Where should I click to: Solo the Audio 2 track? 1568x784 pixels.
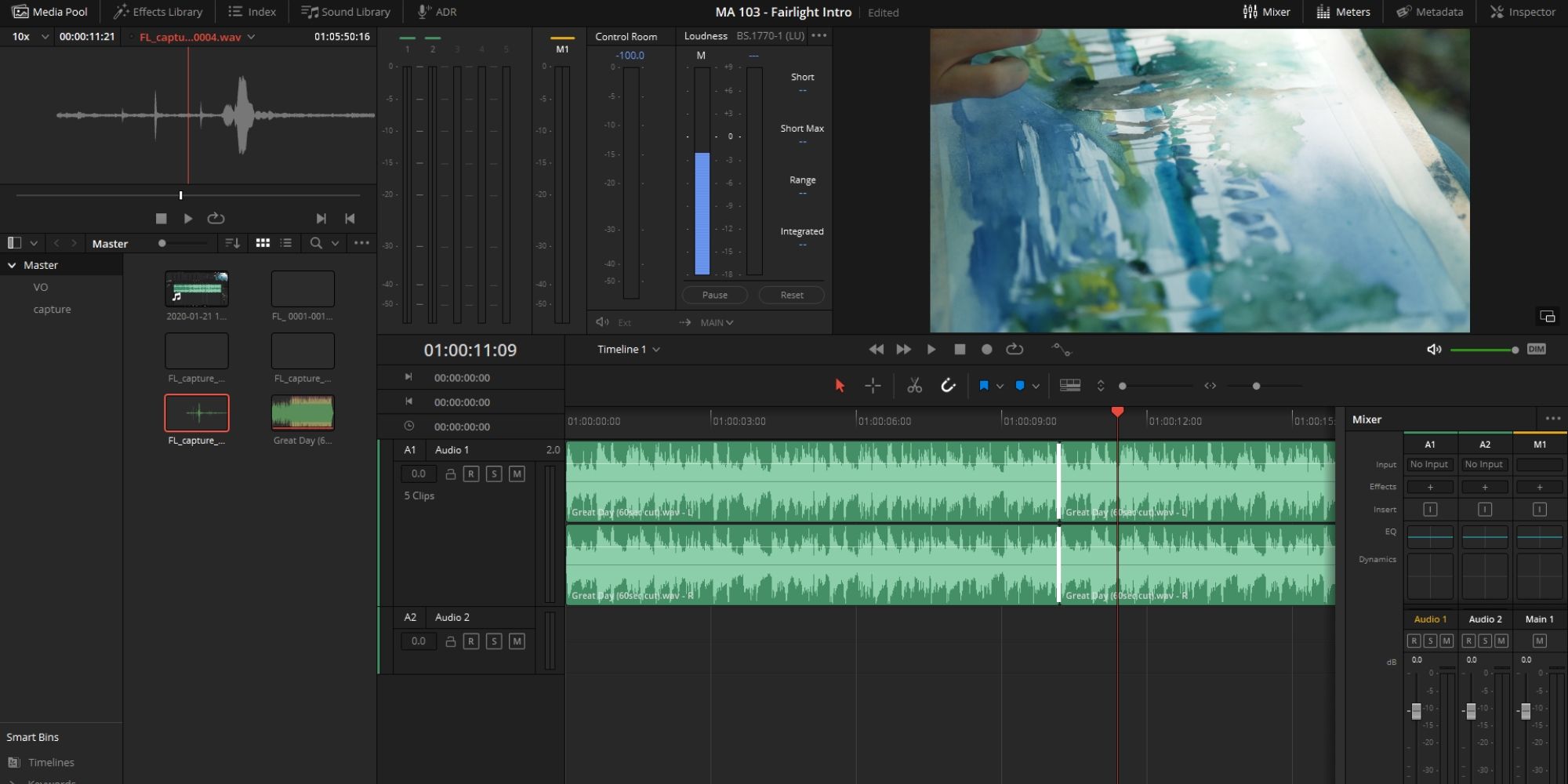[x=494, y=641]
